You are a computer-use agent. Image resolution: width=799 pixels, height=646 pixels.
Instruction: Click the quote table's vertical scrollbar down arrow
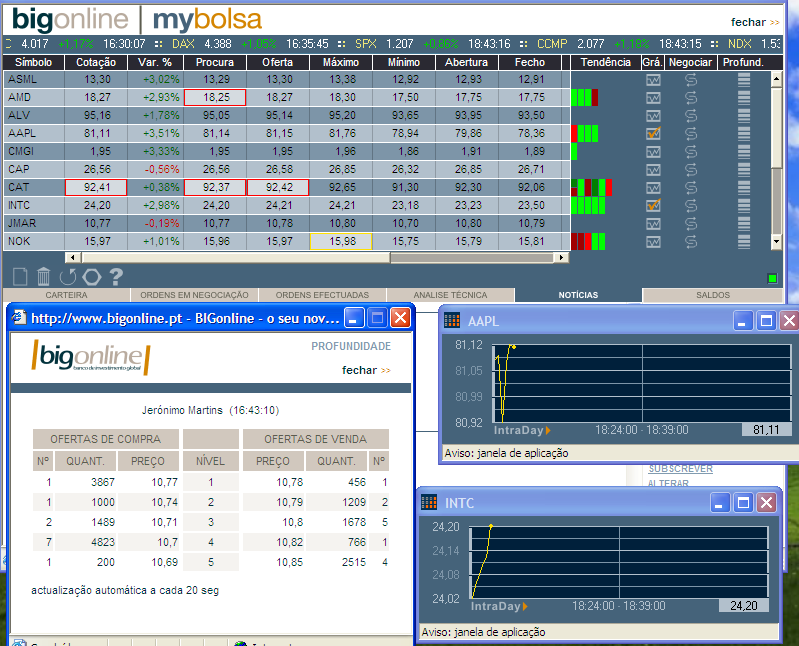pos(776,241)
